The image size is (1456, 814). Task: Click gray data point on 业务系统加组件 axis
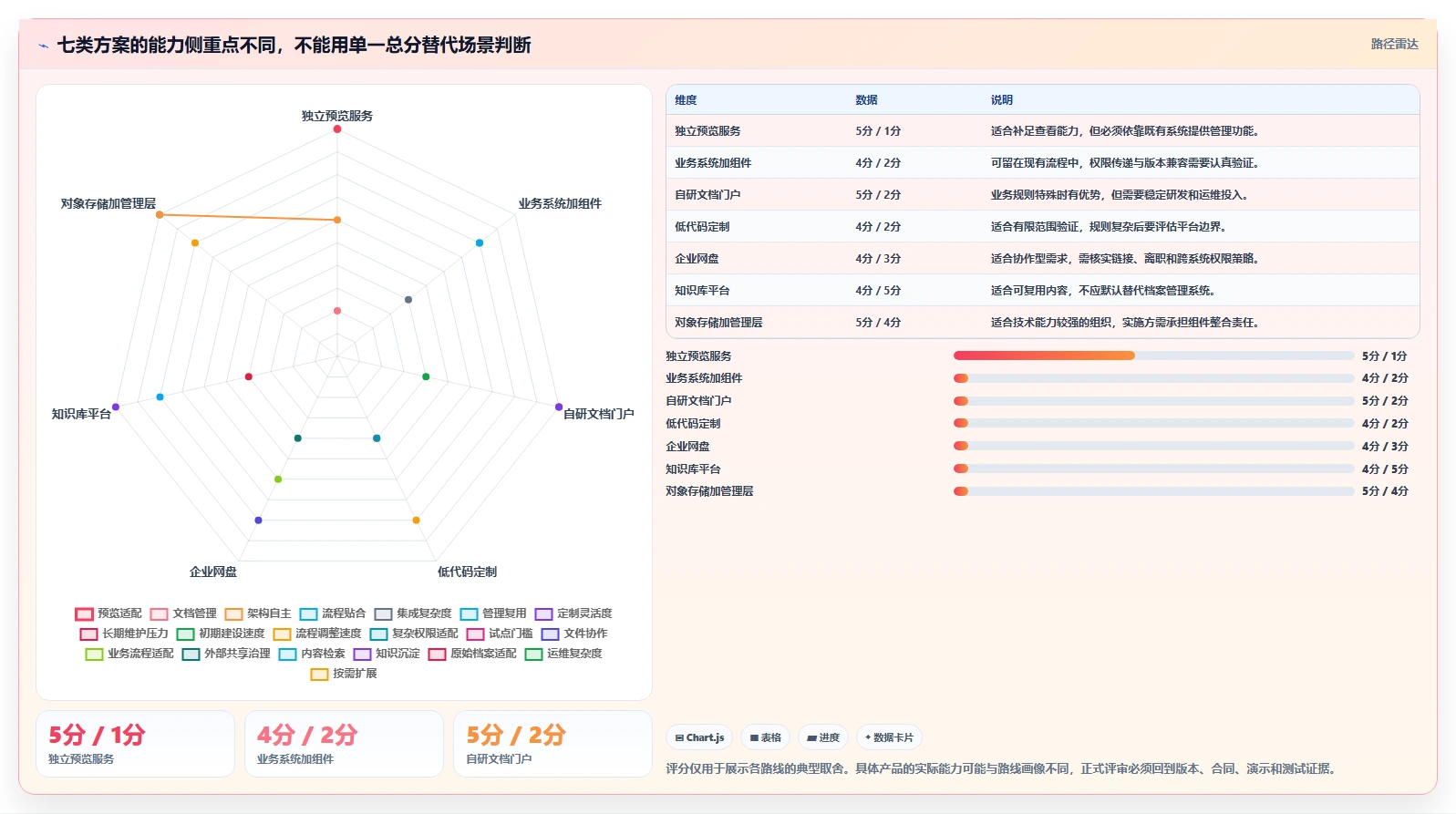point(408,300)
